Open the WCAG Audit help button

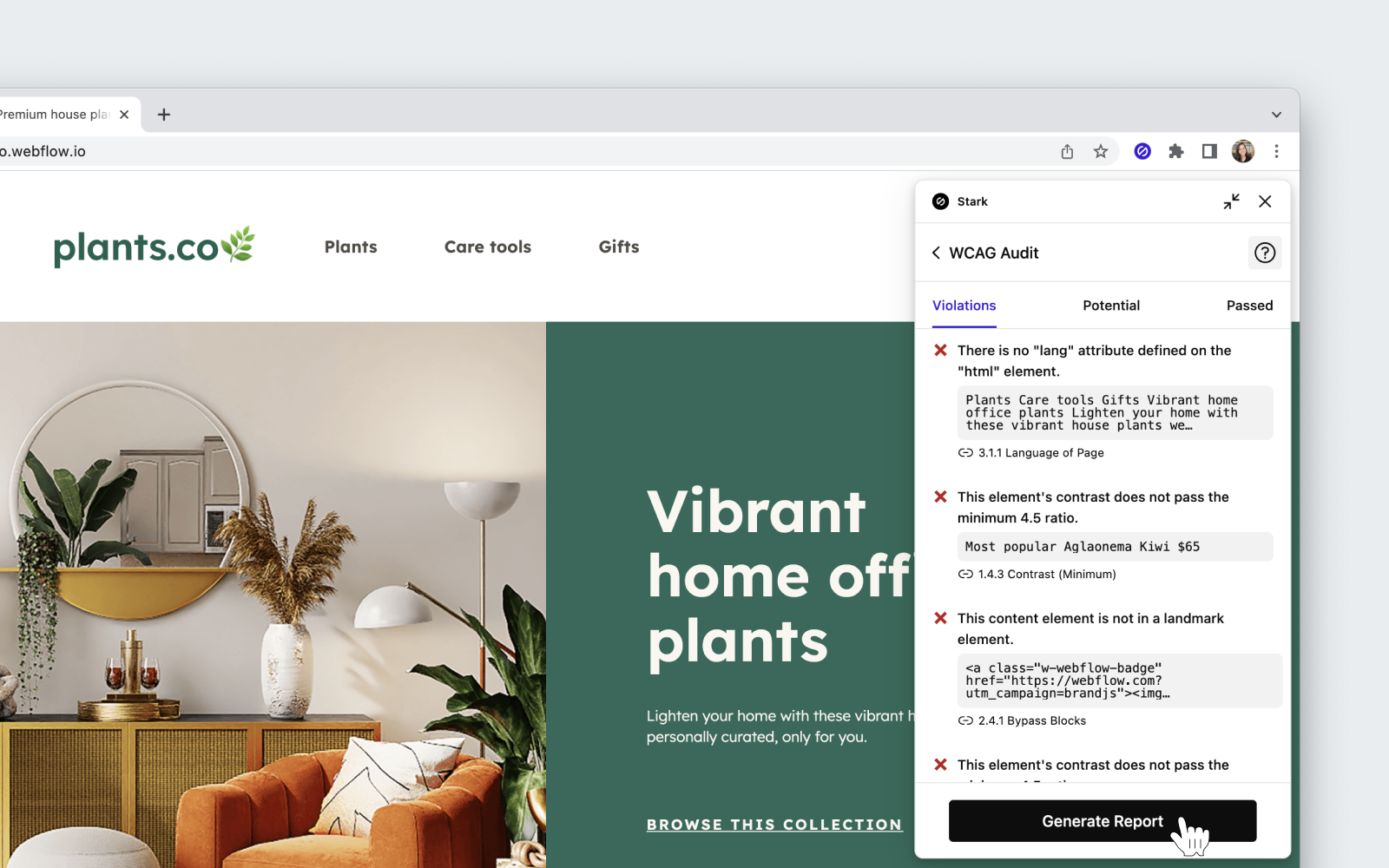[1265, 253]
